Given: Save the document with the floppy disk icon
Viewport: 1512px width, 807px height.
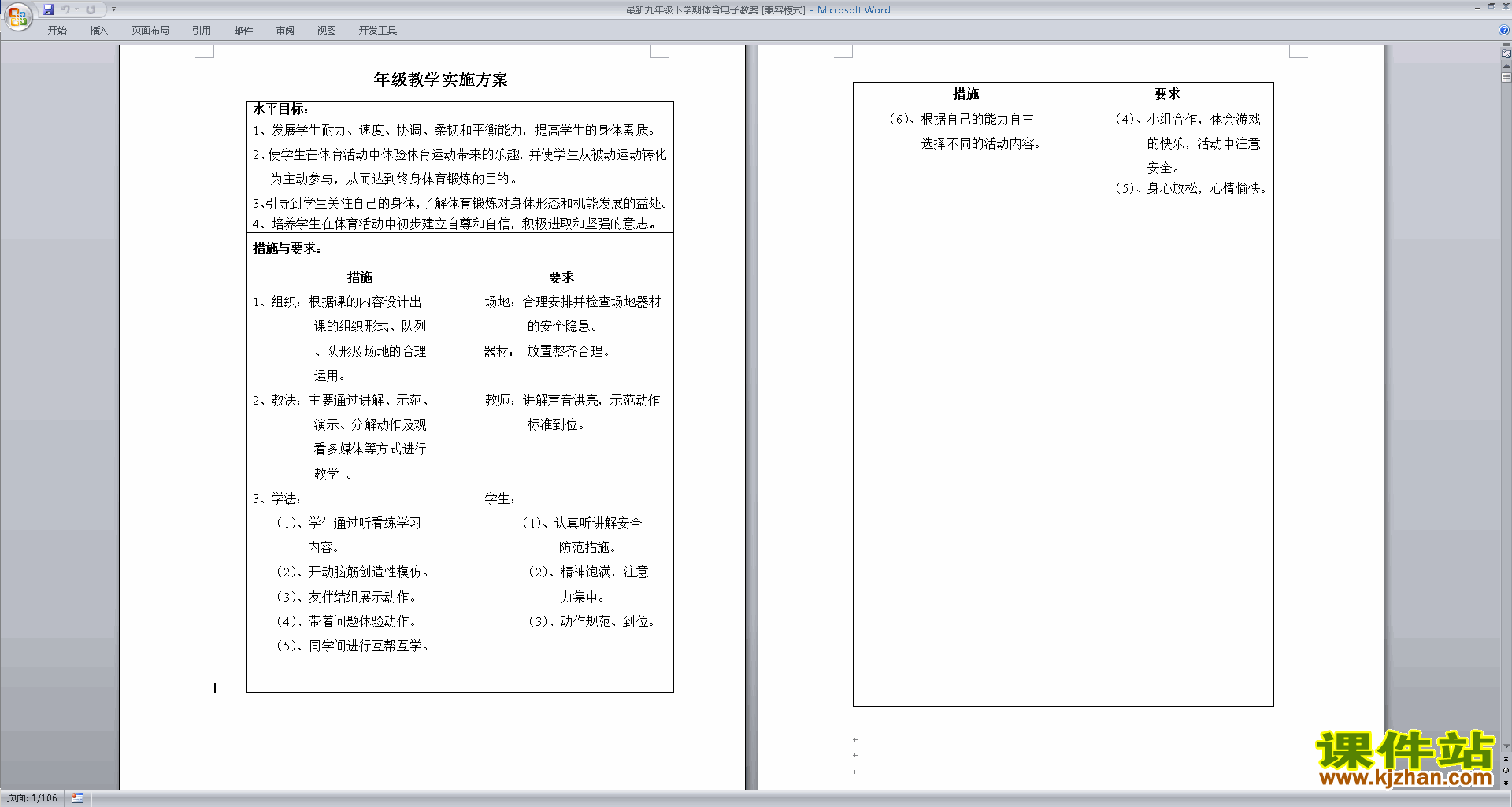Looking at the screenshot, I should coord(48,9).
